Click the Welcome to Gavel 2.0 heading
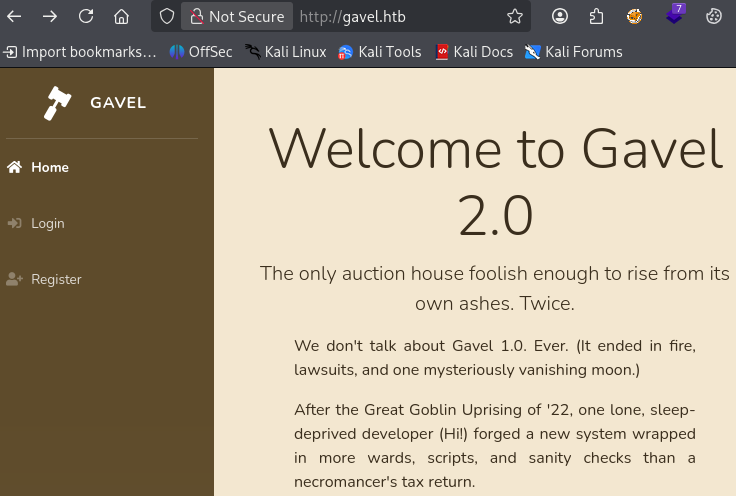 pyautogui.click(x=495, y=182)
